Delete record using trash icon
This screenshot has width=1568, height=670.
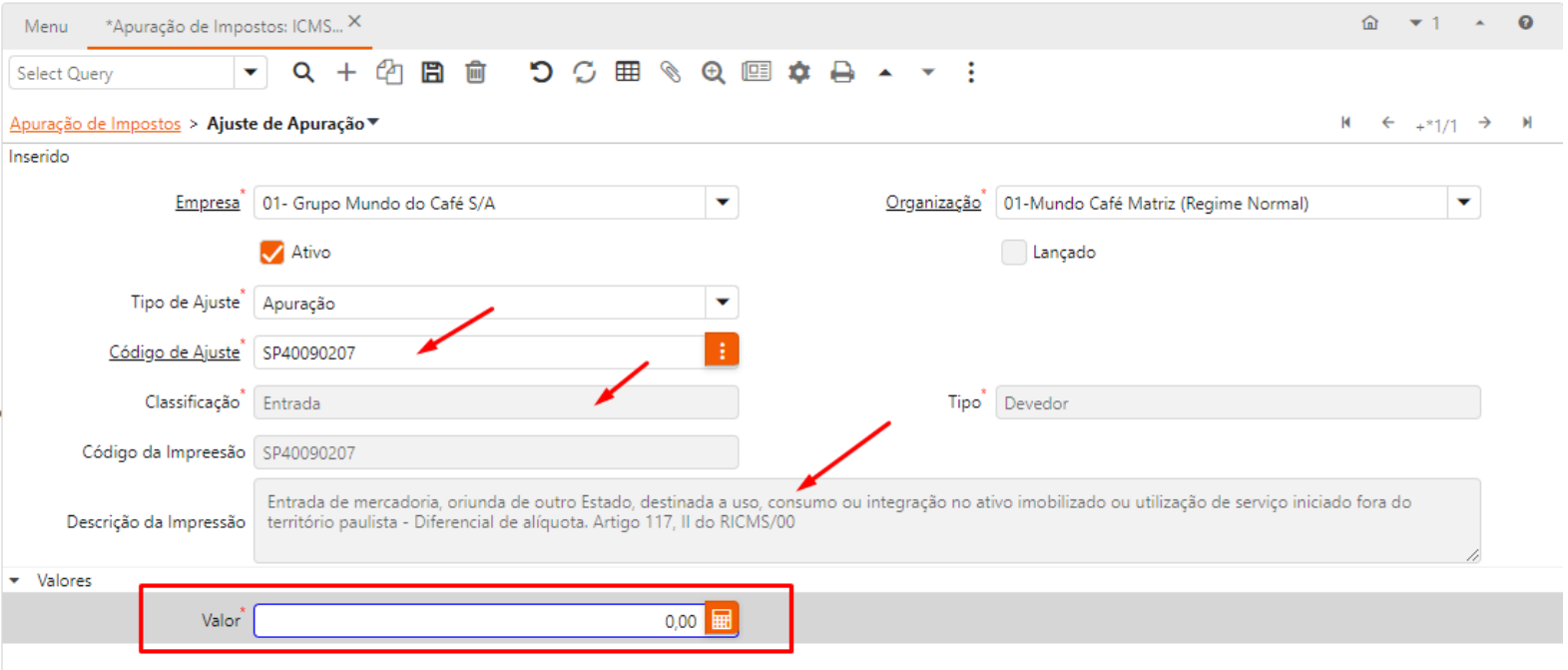(476, 72)
